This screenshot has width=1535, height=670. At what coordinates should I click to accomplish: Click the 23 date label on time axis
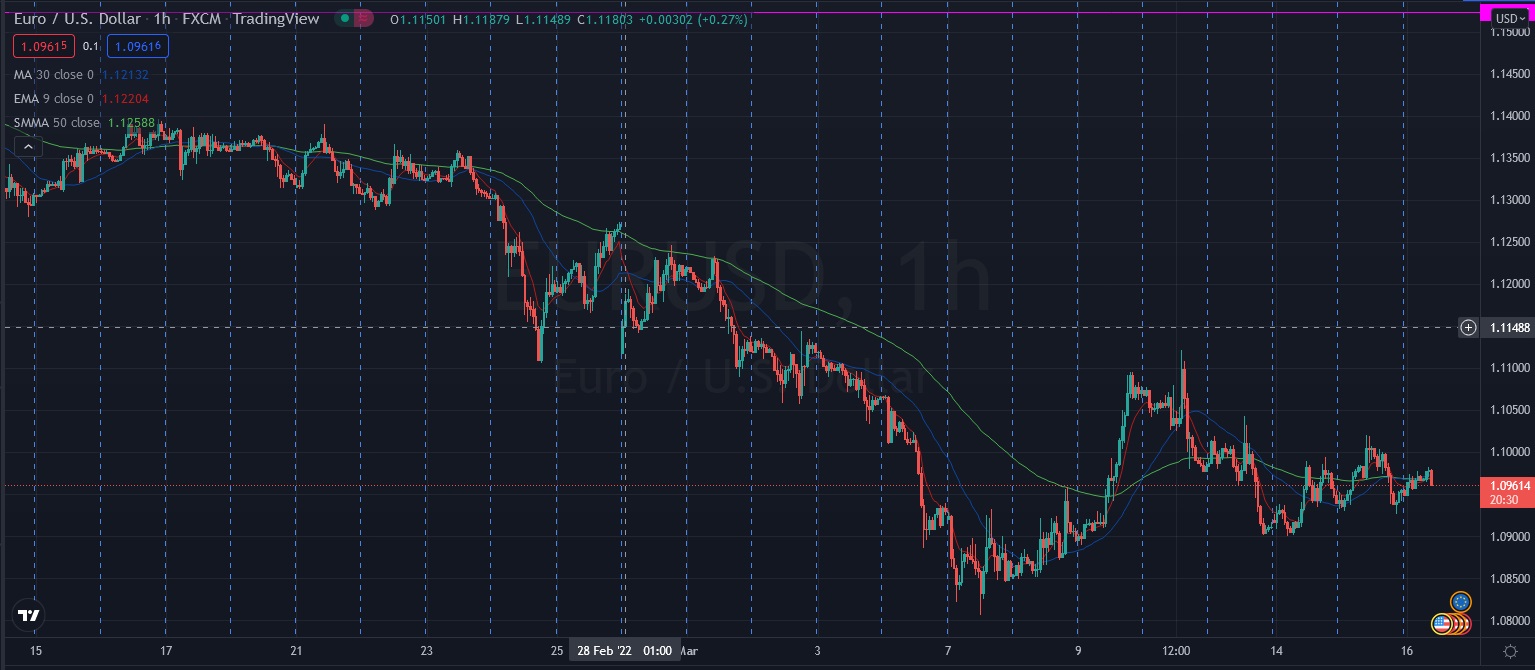427,651
